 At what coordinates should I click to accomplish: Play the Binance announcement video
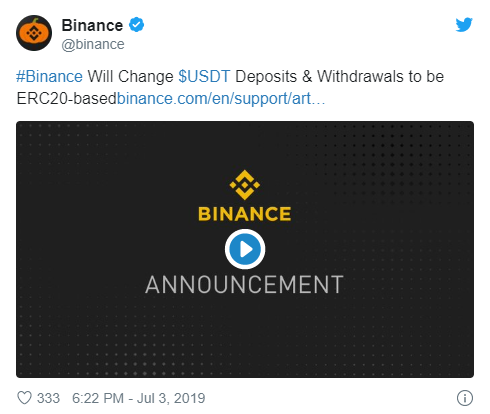click(x=245, y=249)
